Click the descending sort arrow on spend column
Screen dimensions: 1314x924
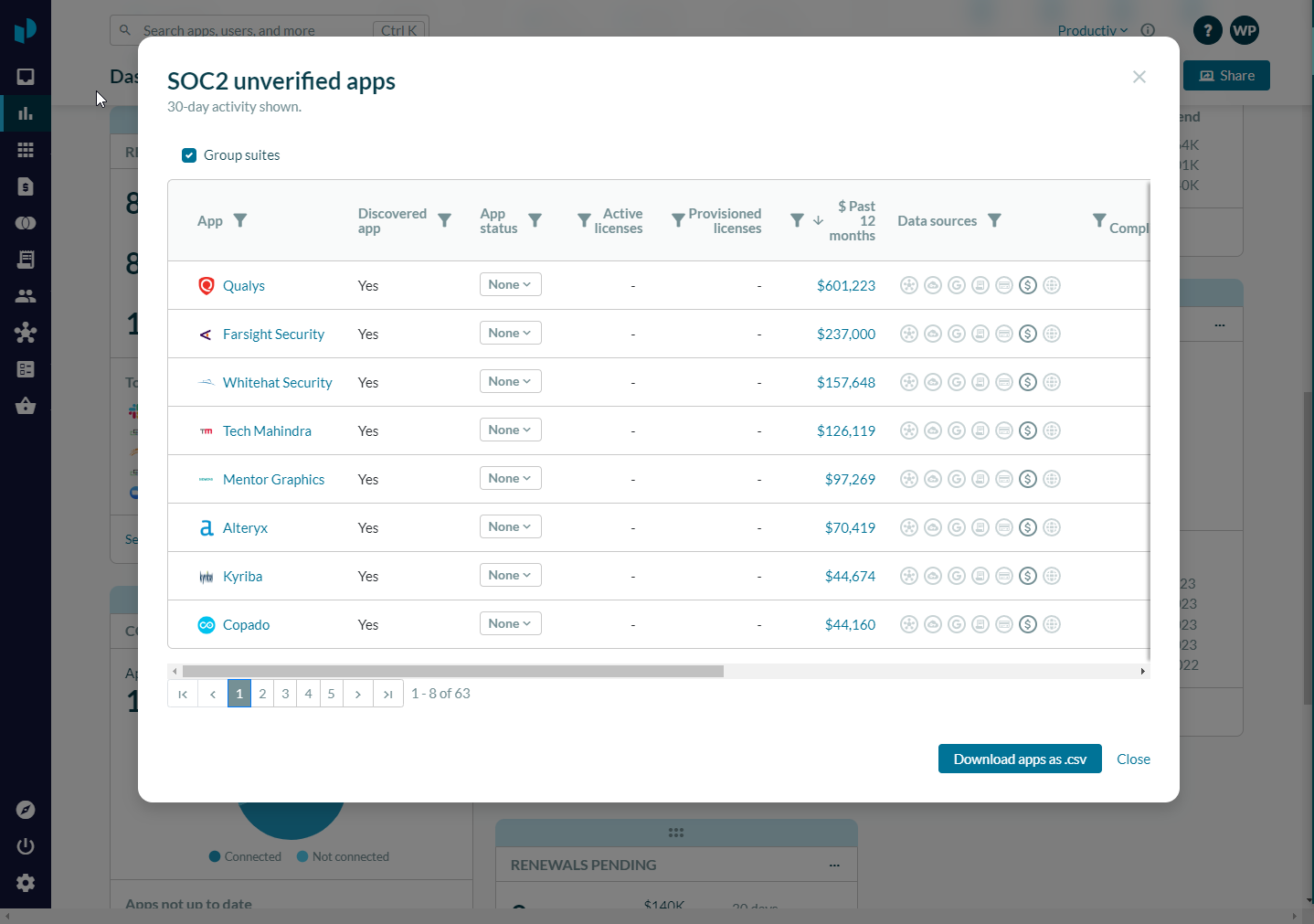pos(818,221)
